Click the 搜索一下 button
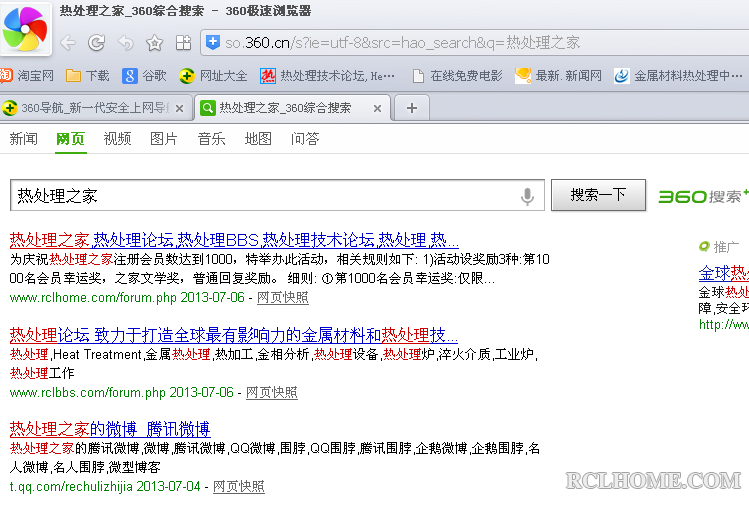The height and width of the screenshot is (505, 749). (599, 195)
